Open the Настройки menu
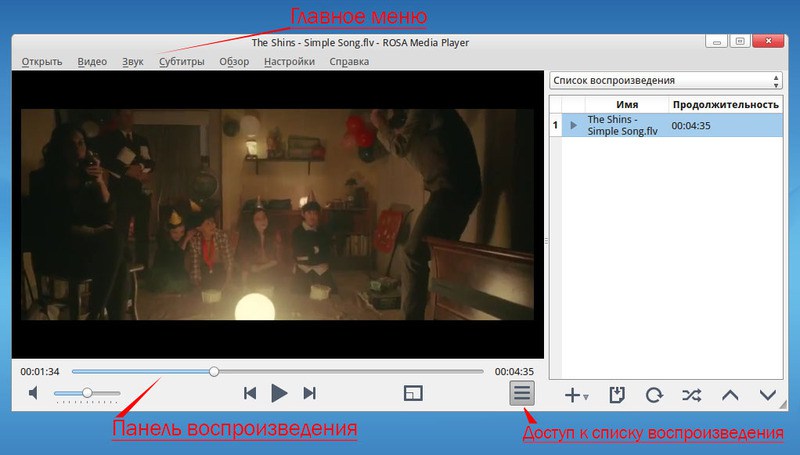The width and height of the screenshot is (800, 455). pos(289,62)
